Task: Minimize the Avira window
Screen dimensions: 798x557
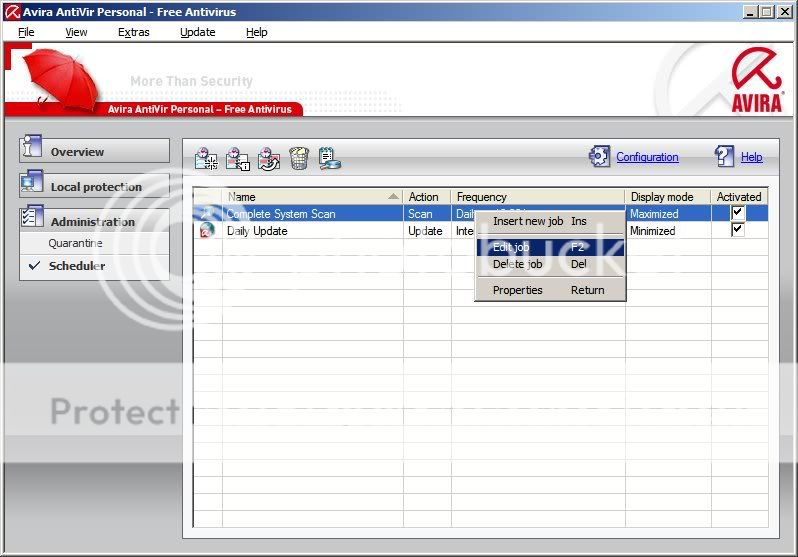Action: 749,12
